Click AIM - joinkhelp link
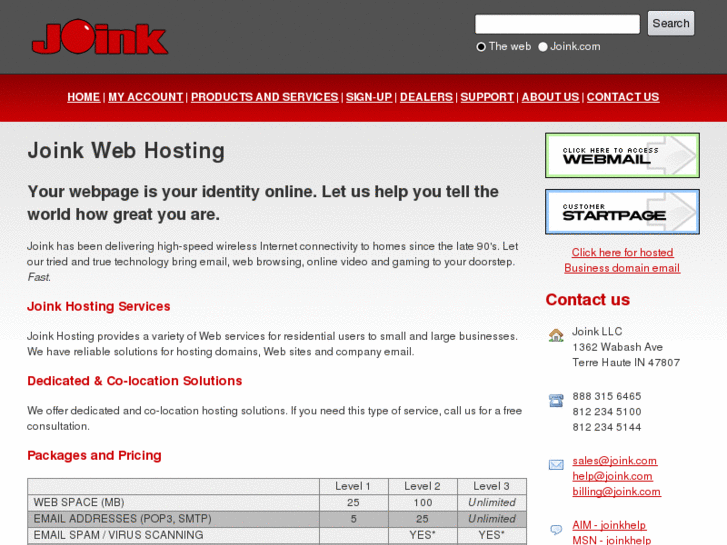The image size is (727, 545). tap(609, 525)
